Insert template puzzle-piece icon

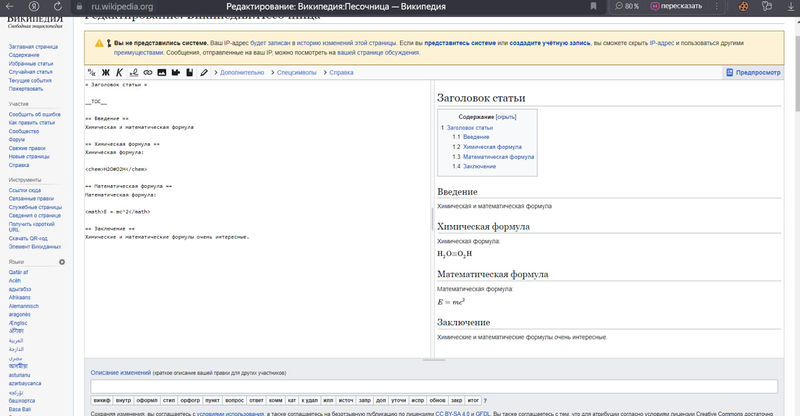coord(176,72)
